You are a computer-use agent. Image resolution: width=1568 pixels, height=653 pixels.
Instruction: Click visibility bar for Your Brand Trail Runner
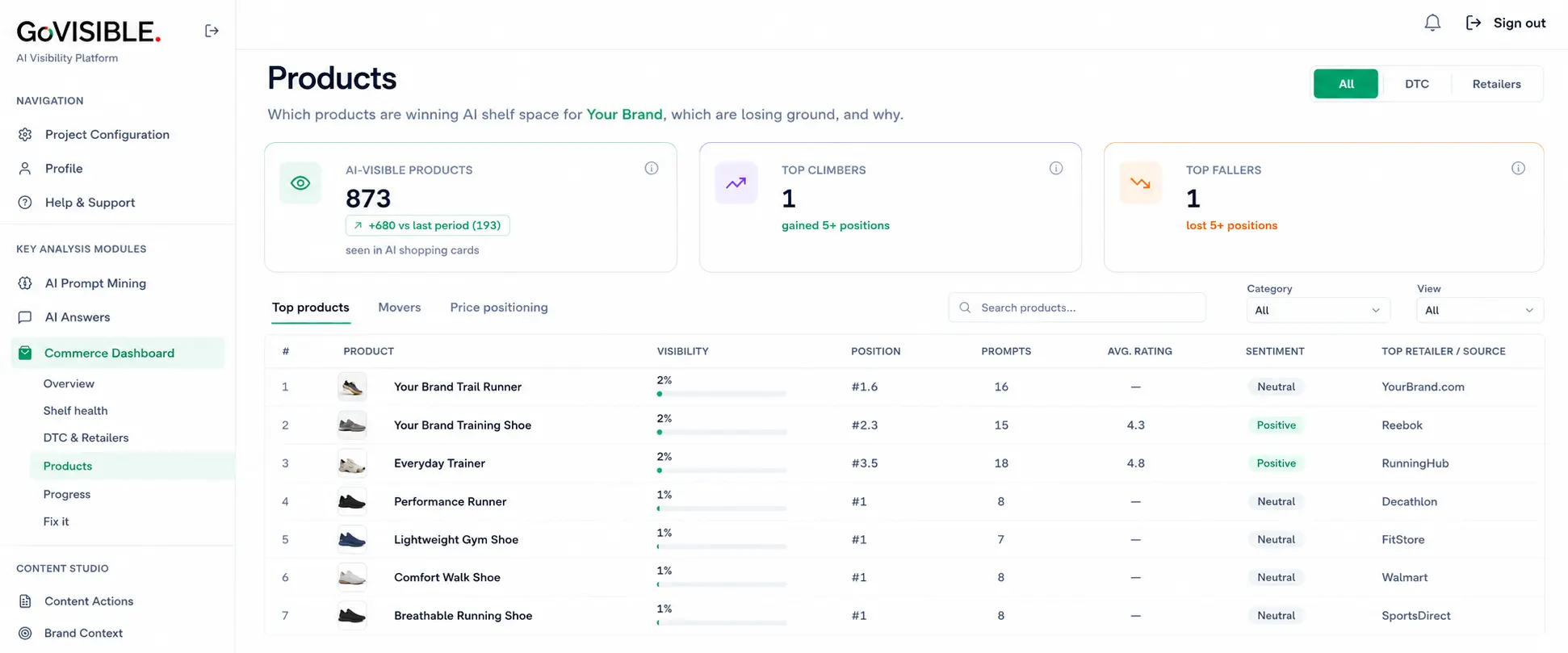[x=722, y=394]
